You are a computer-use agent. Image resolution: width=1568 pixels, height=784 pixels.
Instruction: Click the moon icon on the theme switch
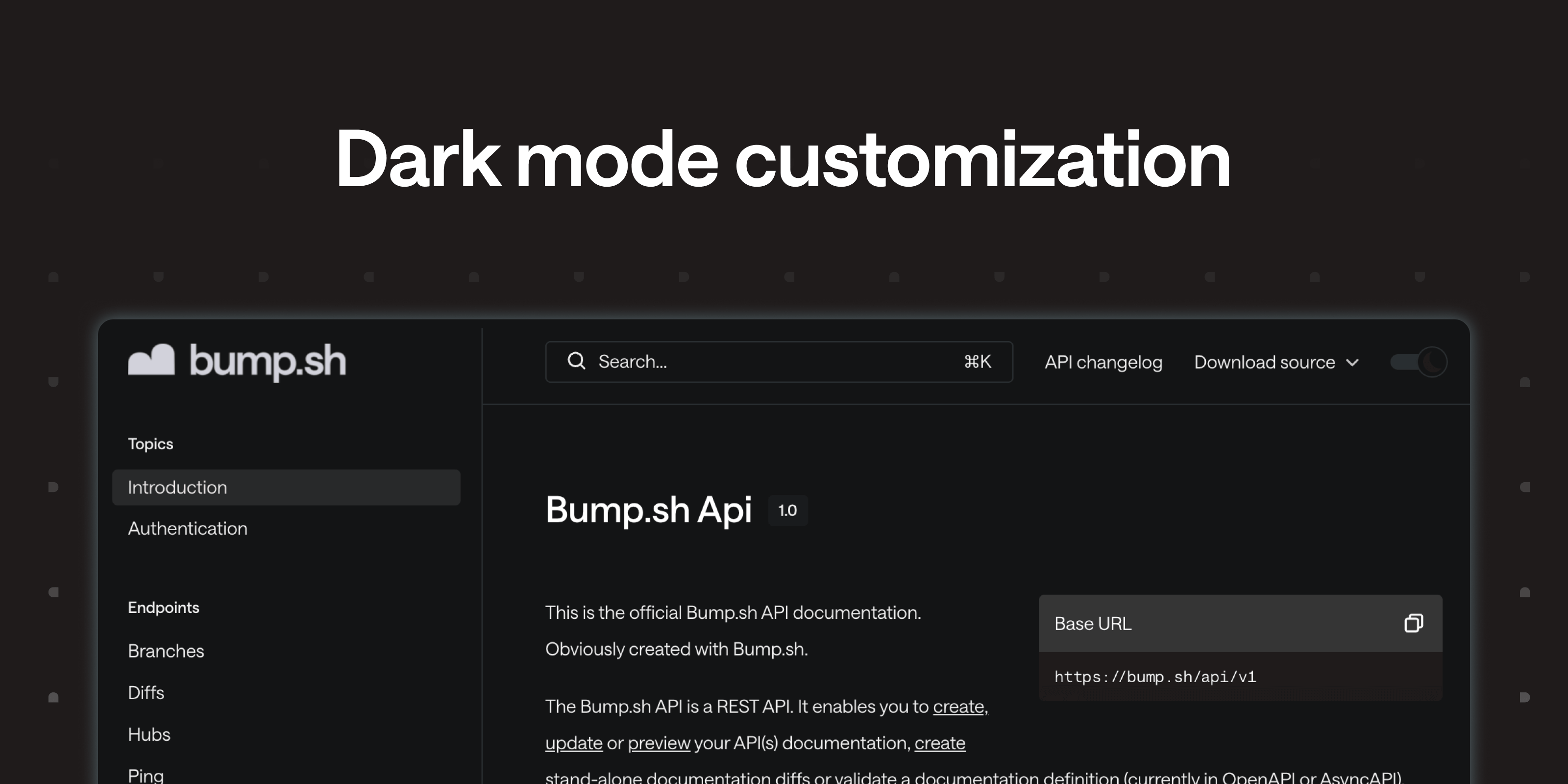(1433, 361)
